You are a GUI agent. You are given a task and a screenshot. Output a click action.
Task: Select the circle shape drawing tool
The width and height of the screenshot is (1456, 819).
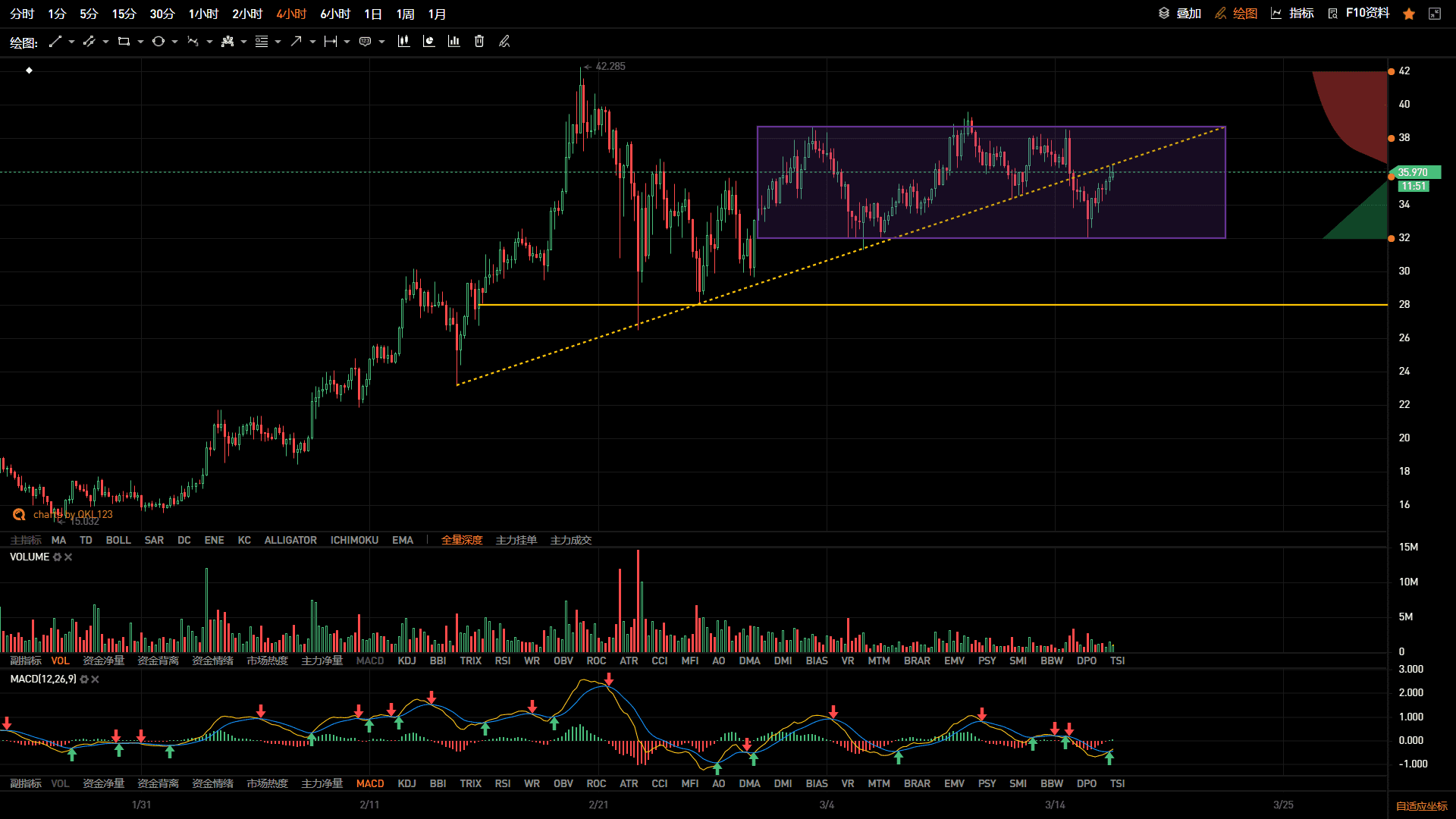[158, 42]
